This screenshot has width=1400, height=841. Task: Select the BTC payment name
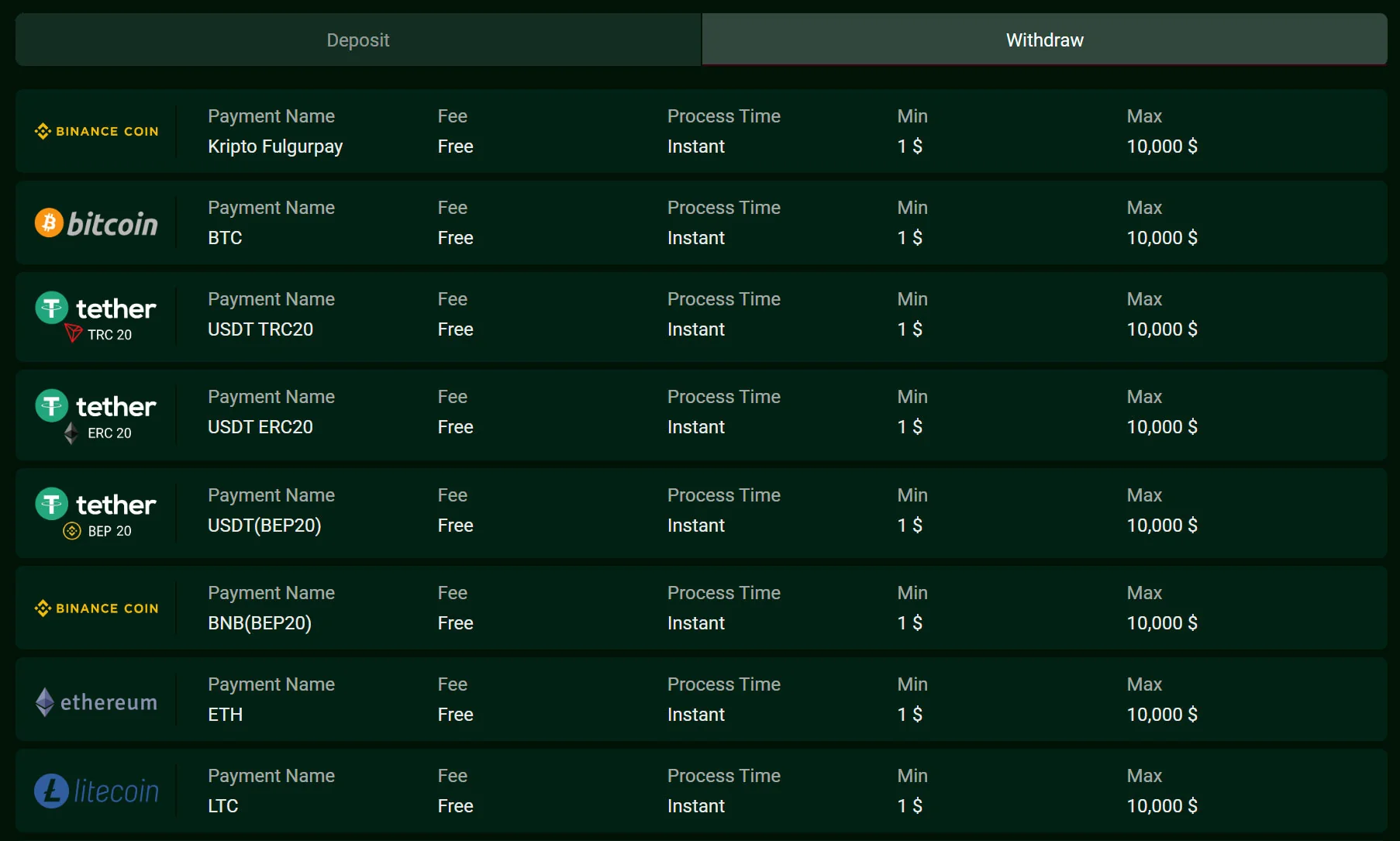[225, 238]
